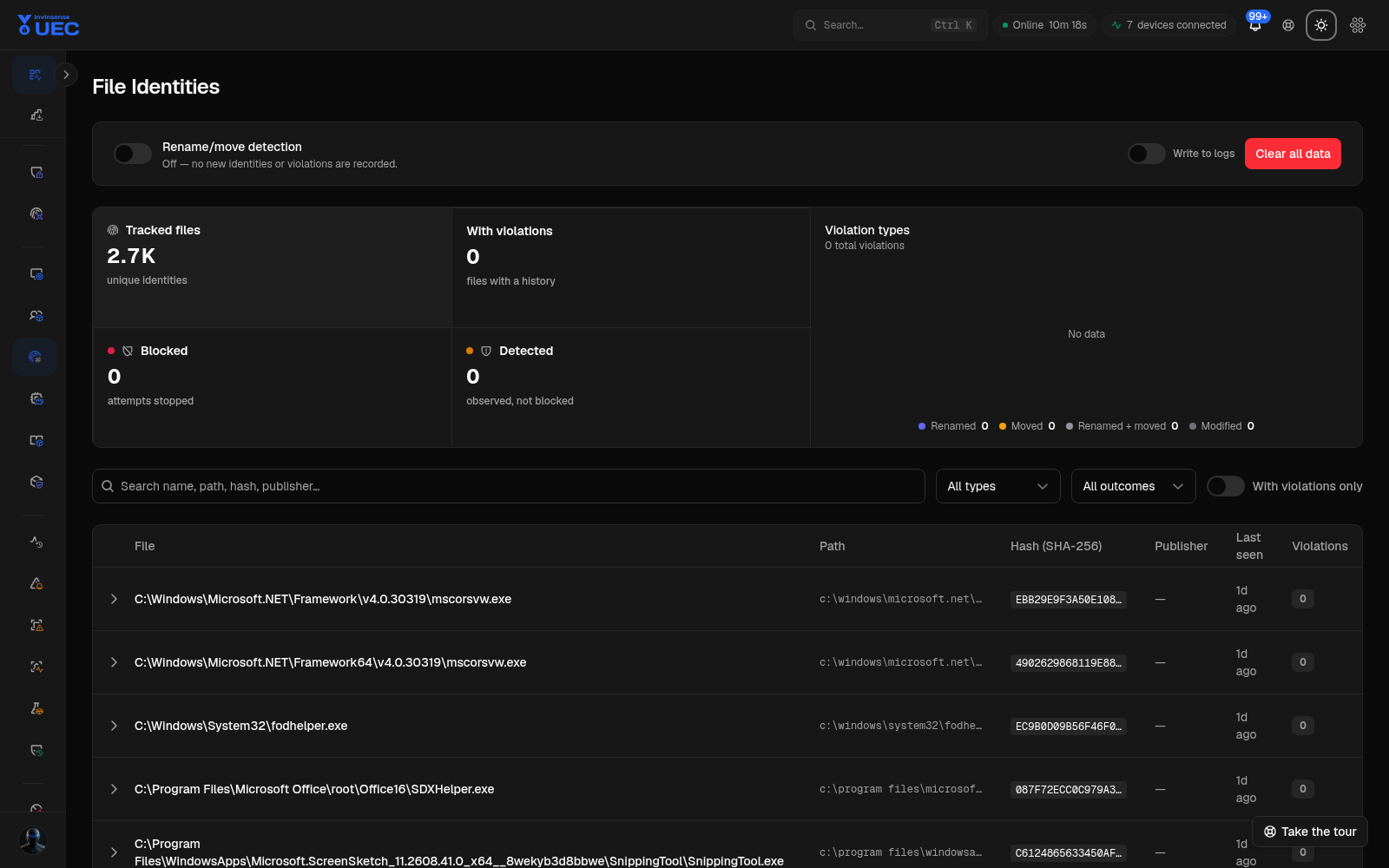The height and width of the screenshot is (868, 1389).
Task: Open the All types dropdown
Action: pyautogui.click(x=998, y=486)
